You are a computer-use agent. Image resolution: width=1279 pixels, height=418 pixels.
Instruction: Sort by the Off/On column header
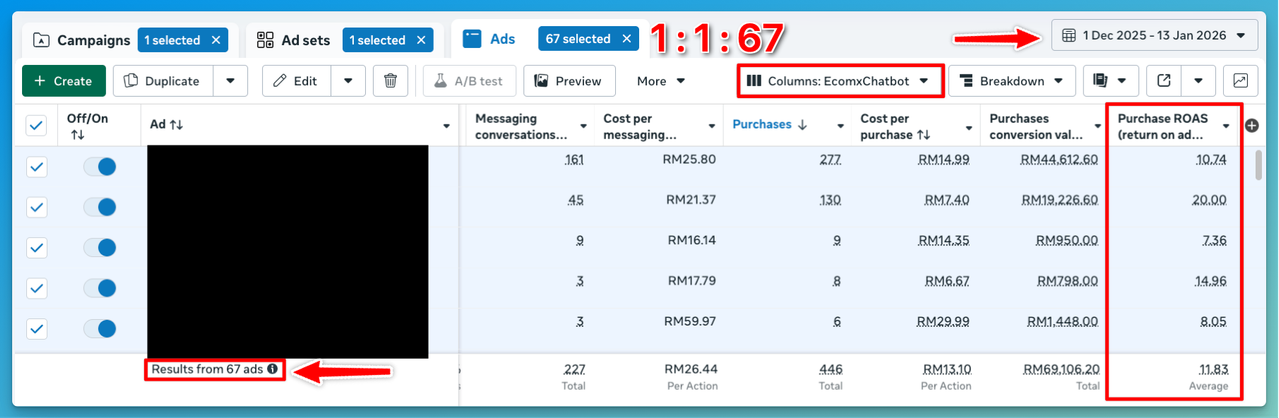pyautogui.click(x=87, y=126)
